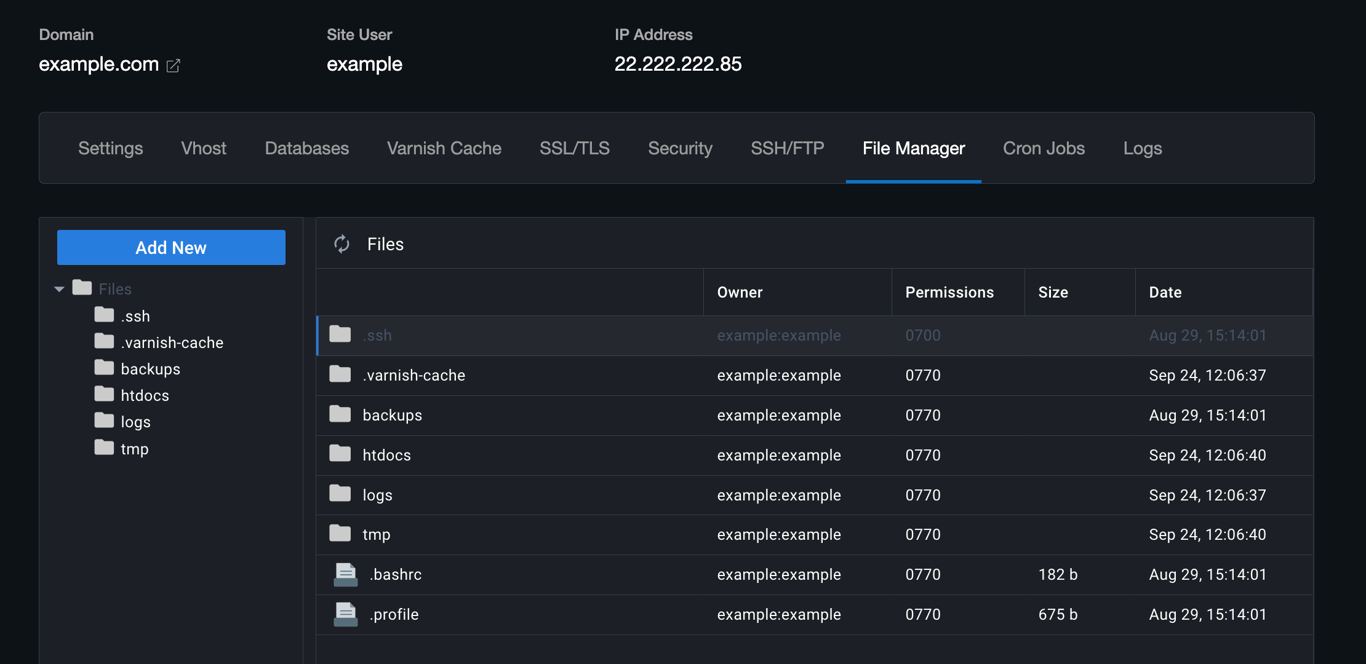Switch to the Cron Jobs tab
The height and width of the screenshot is (664, 1366).
[x=1043, y=148]
